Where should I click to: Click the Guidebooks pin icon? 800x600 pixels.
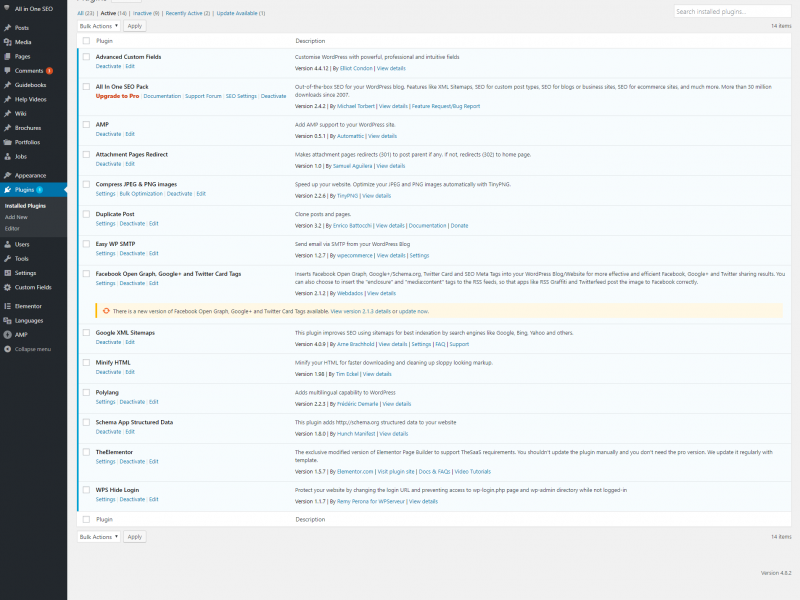[x=7, y=85]
